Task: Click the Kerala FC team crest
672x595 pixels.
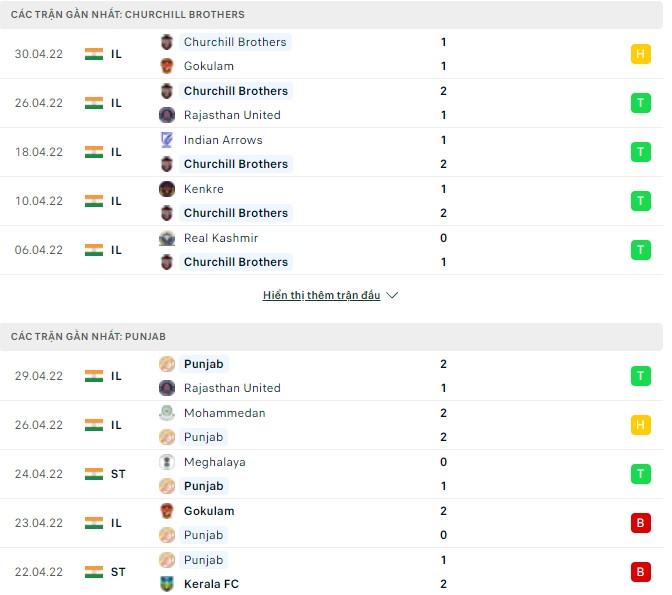Action: (166, 584)
